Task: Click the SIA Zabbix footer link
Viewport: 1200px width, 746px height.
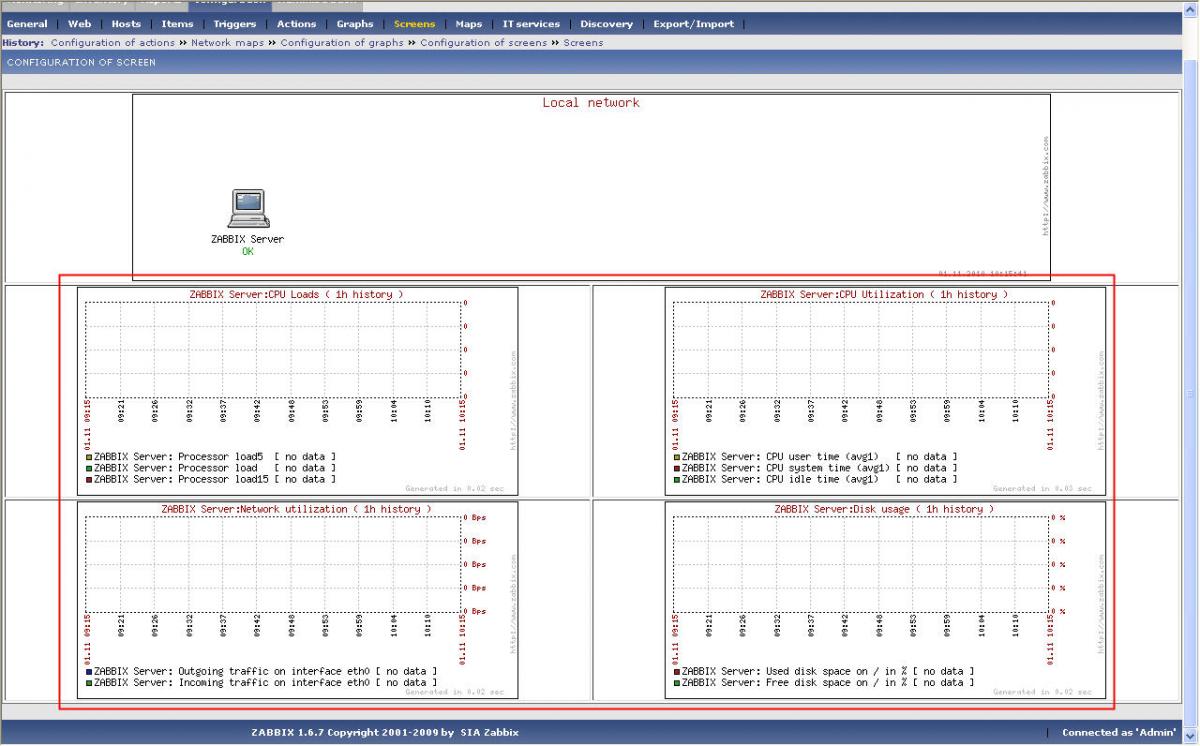Action: point(489,733)
